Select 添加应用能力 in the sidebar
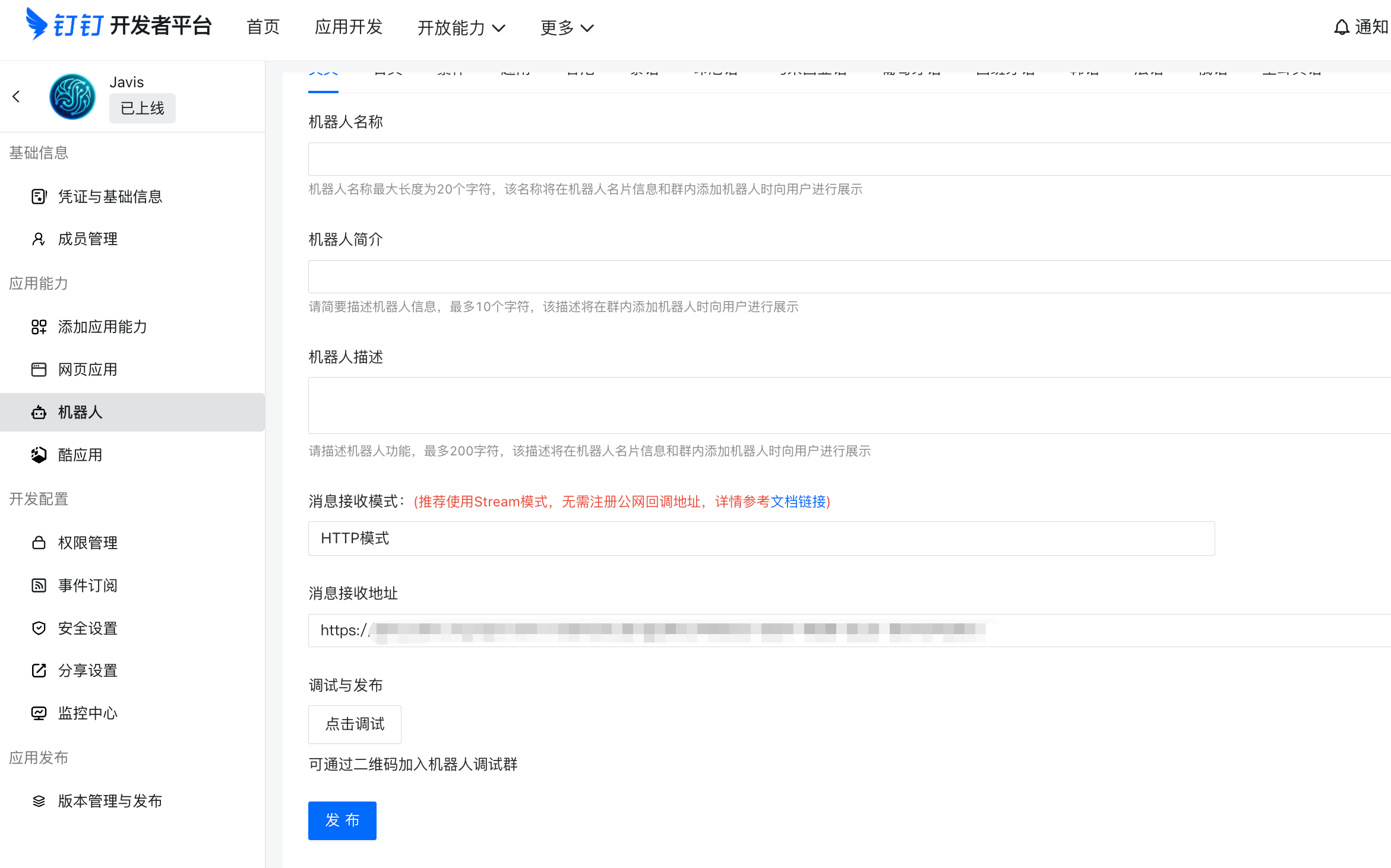Viewport: 1391px width, 868px height. click(x=102, y=327)
